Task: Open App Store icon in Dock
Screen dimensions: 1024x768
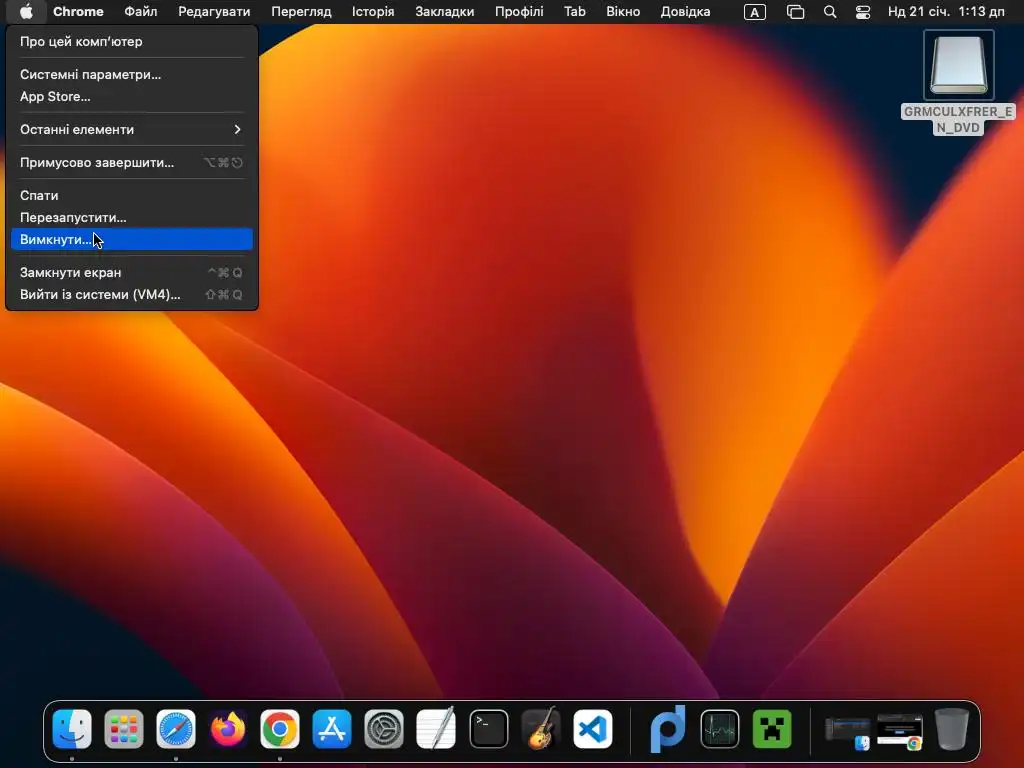Action: coord(332,729)
